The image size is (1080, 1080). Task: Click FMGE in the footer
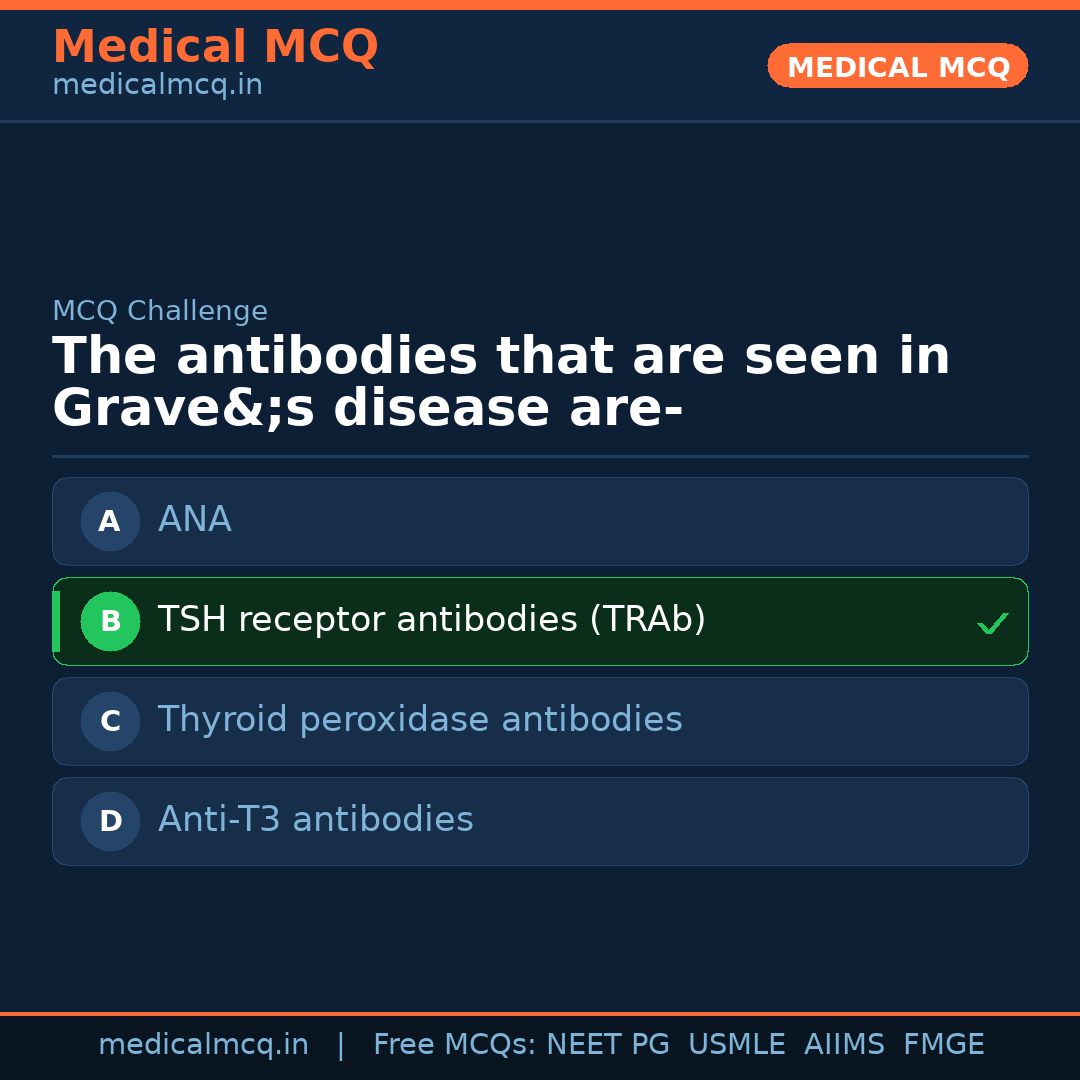point(943,1045)
